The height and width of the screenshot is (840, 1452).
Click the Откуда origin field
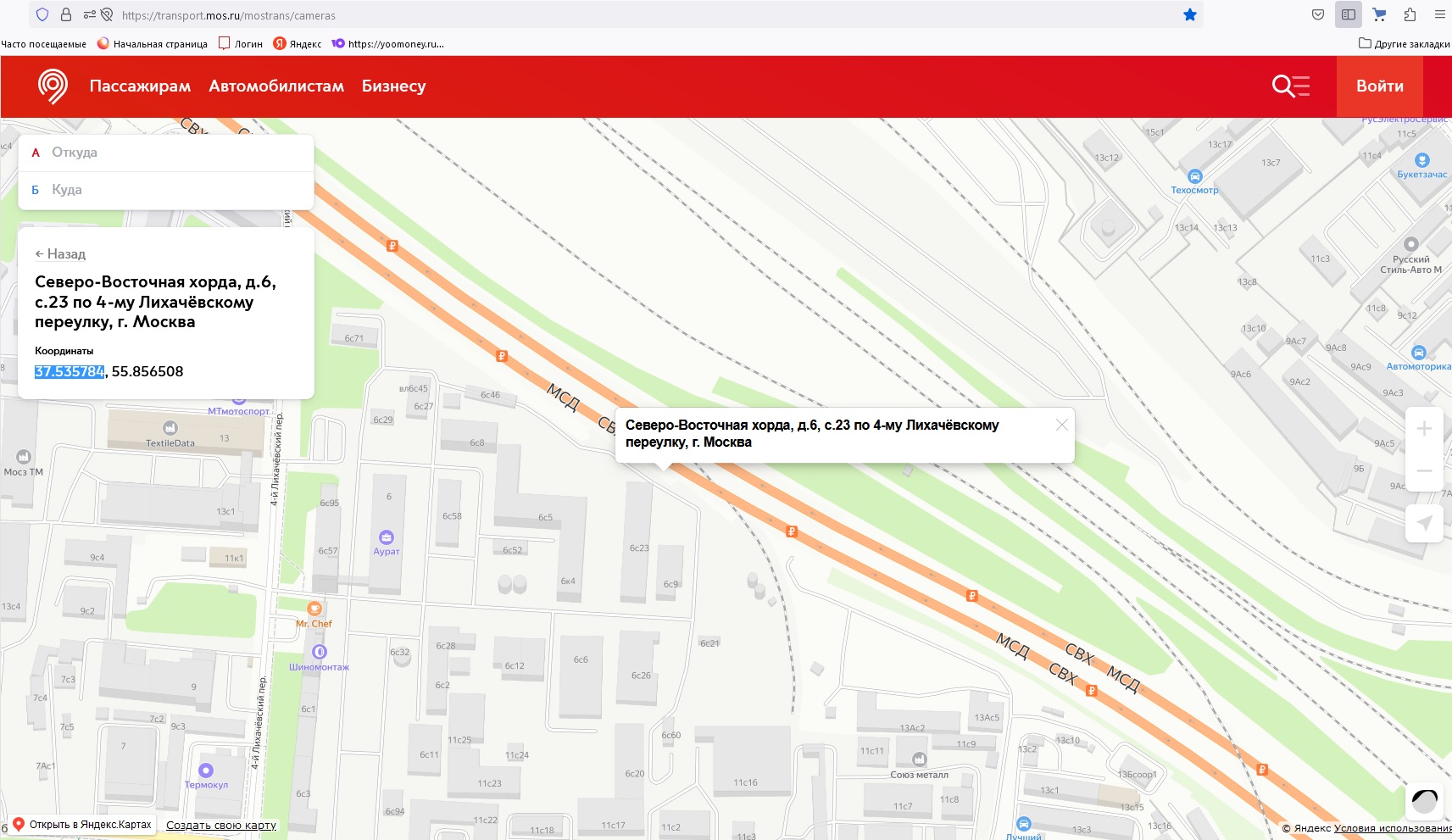click(170, 153)
